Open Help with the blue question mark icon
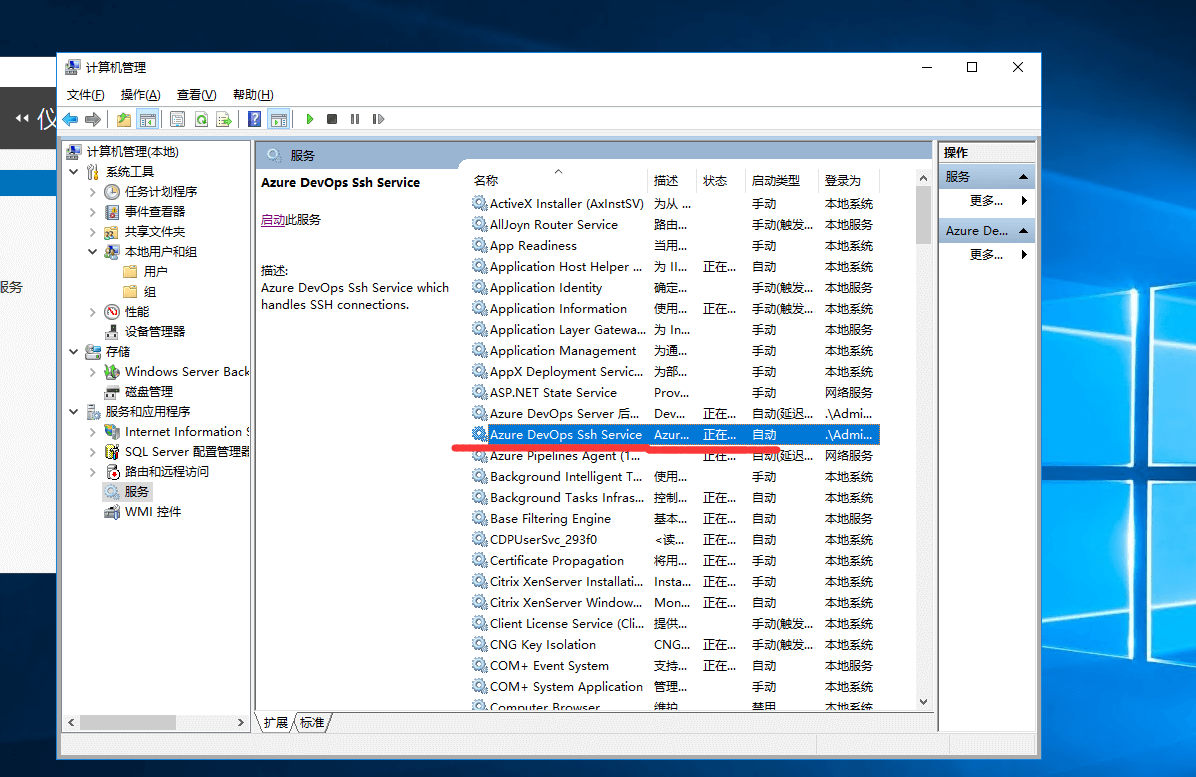1196x777 pixels. (x=255, y=119)
